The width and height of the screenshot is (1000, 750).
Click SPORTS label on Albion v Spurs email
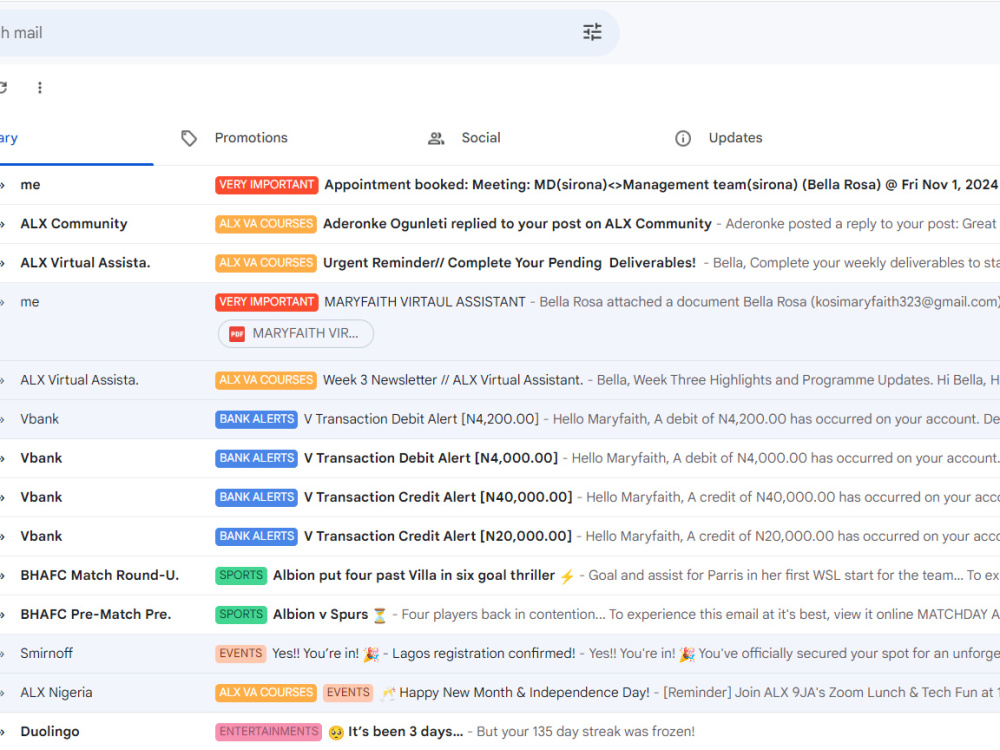tap(241, 614)
